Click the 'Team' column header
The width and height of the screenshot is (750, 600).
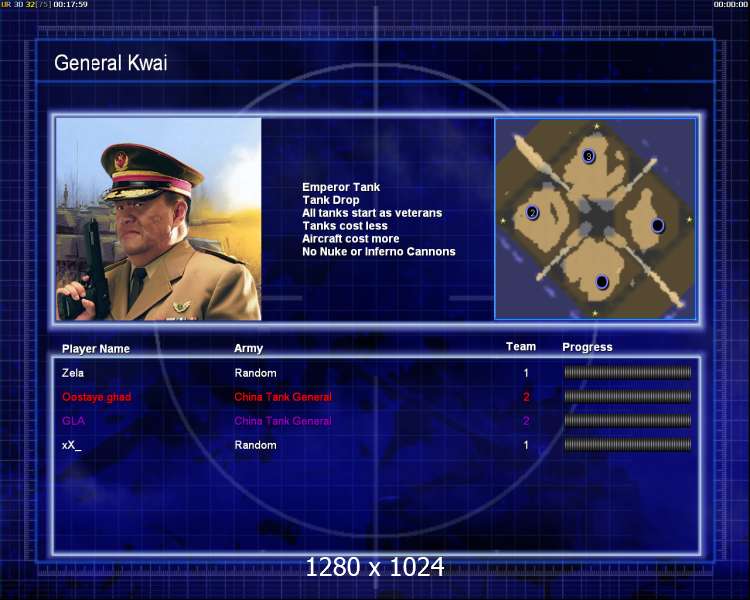point(521,347)
